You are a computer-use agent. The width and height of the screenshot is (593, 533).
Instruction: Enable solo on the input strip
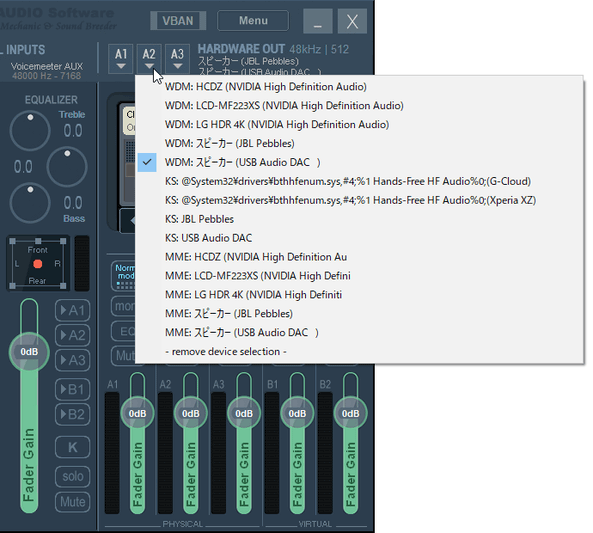tap(73, 476)
